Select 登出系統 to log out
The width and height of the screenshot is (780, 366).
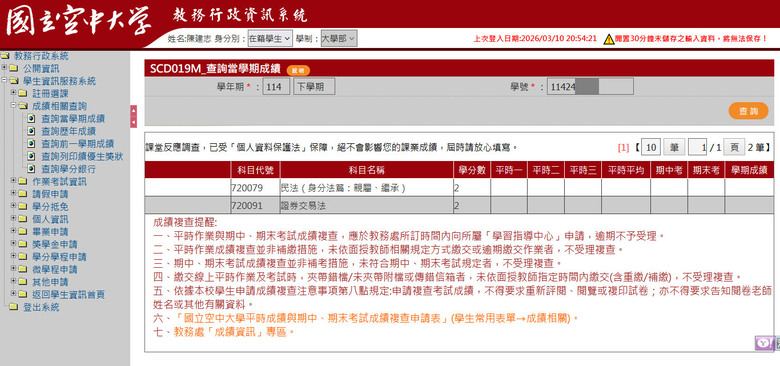pyautogui.click(x=41, y=307)
